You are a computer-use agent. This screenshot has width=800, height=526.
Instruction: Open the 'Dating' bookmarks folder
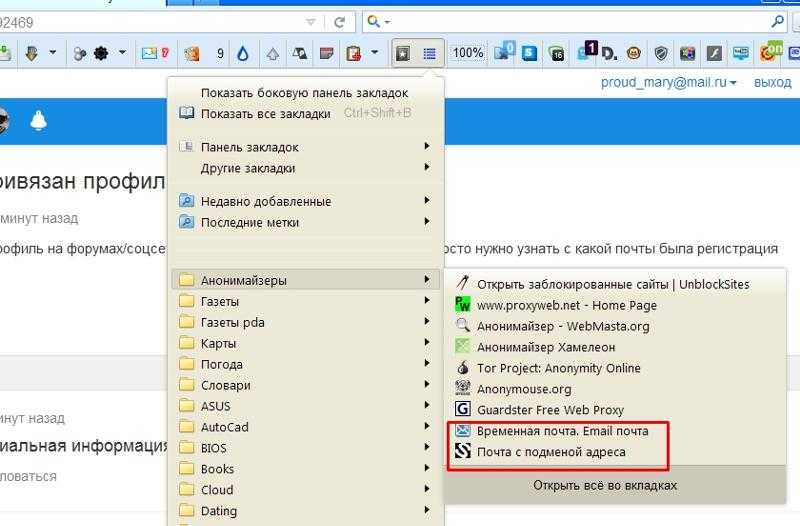click(x=306, y=510)
